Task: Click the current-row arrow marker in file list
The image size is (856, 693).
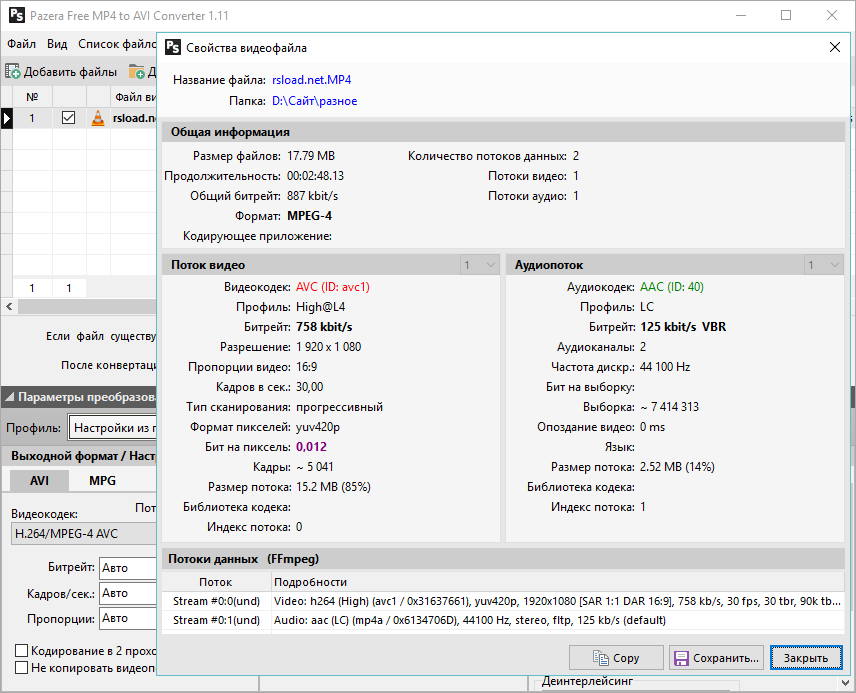Action: tap(6, 118)
